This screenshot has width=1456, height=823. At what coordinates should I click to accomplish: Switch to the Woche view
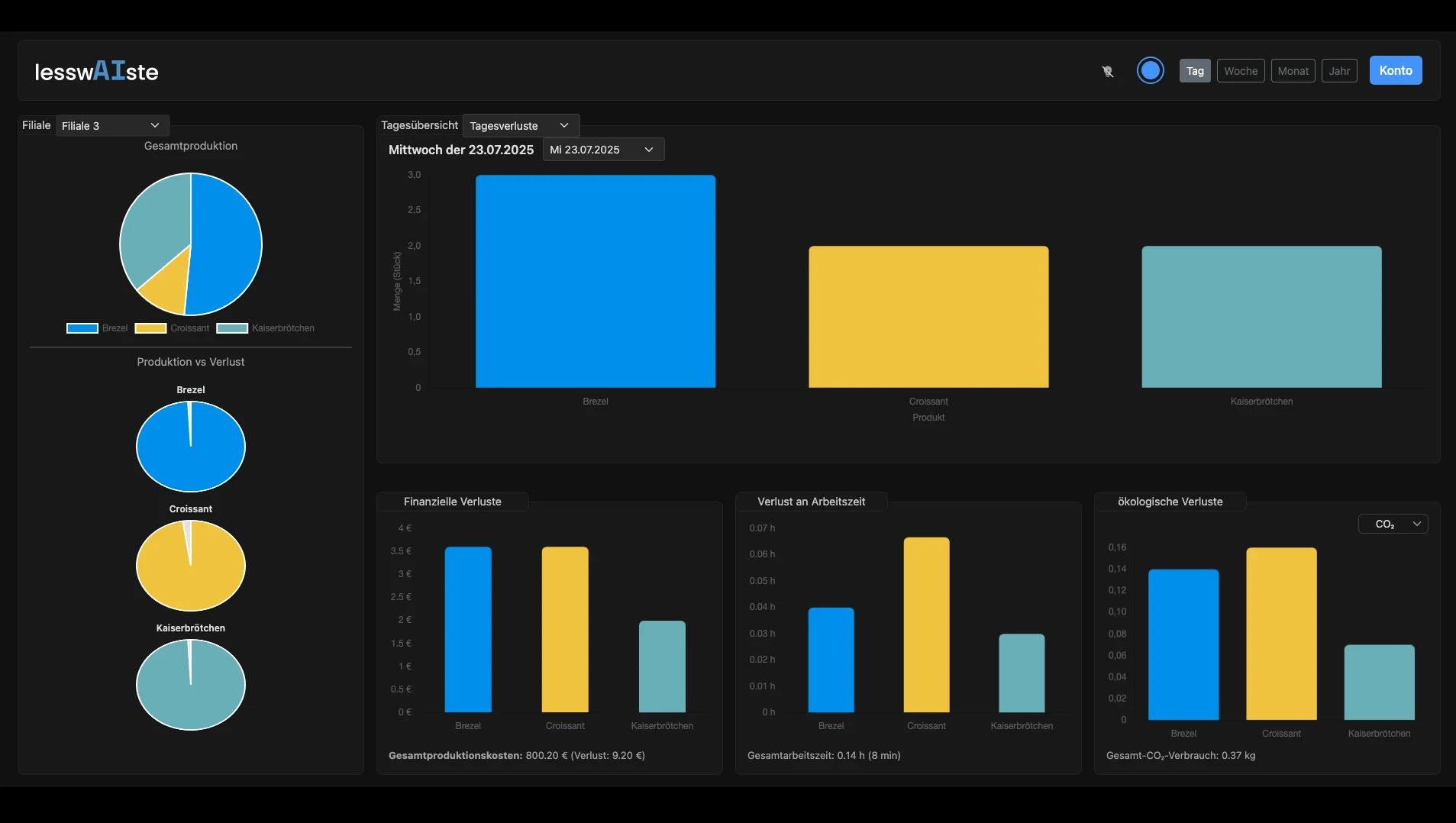1240,71
